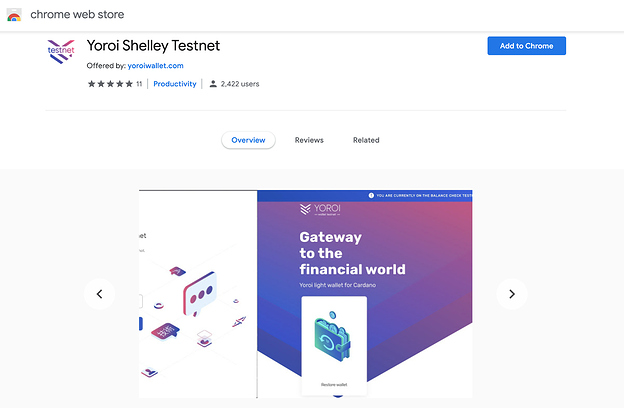Viewport: 624px width, 408px height.
Task: Open the Reviews tab
Action: point(309,140)
